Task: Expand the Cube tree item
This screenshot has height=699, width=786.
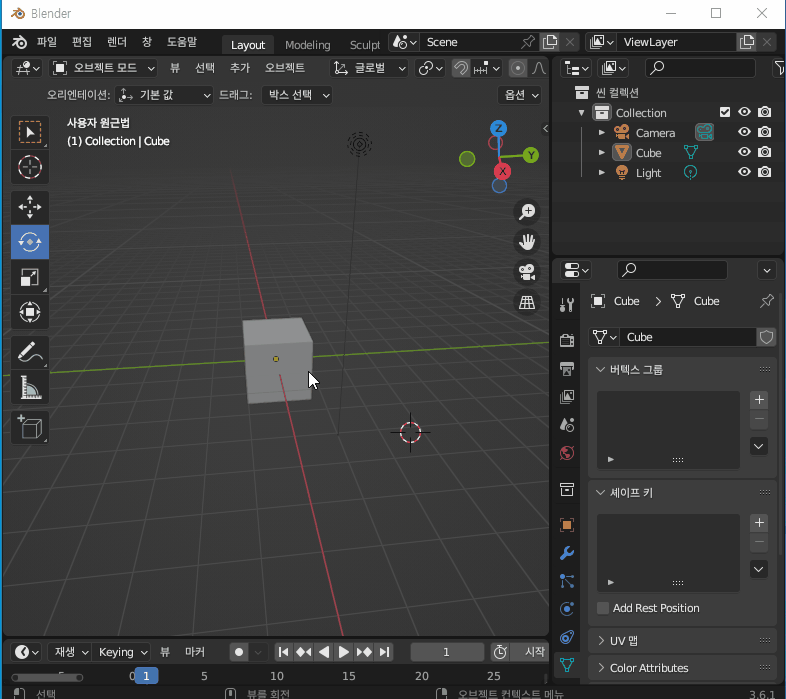Action: pos(602,152)
